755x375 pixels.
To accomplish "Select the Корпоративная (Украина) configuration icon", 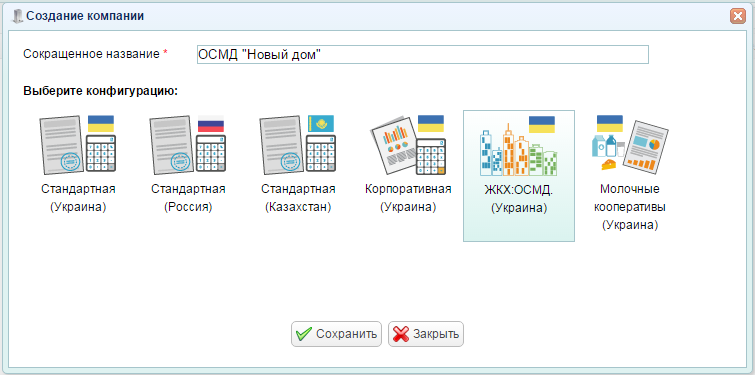I will pyautogui.click(x=408, y=145).
